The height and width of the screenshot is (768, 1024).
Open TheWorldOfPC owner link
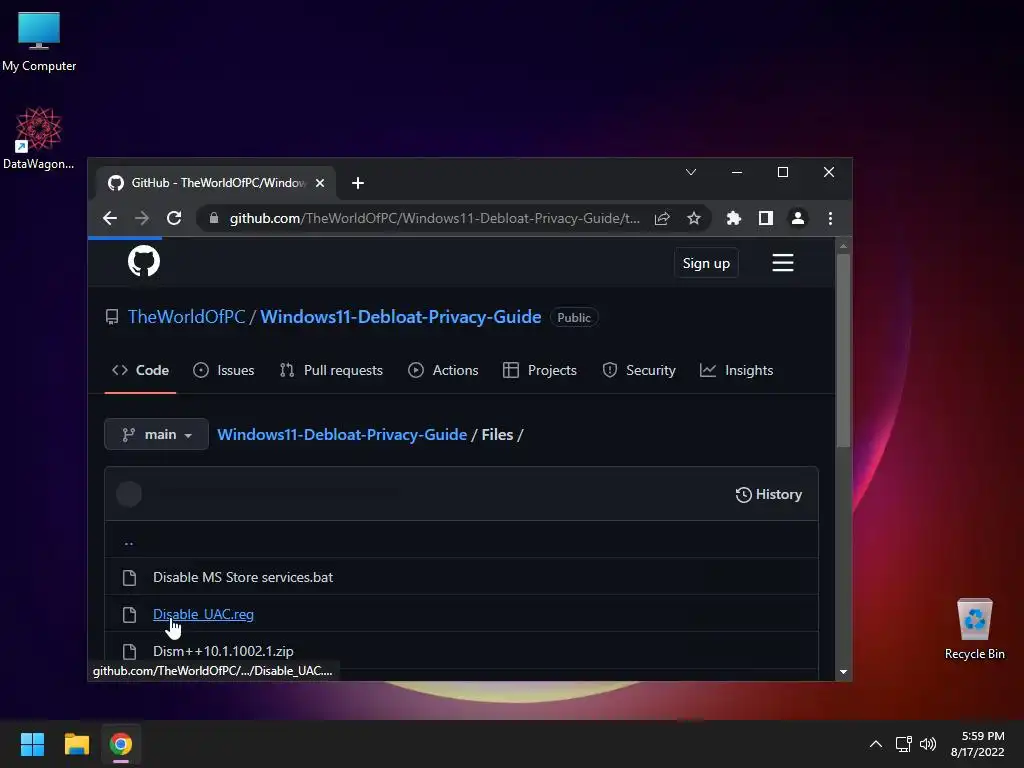point(187,317)
